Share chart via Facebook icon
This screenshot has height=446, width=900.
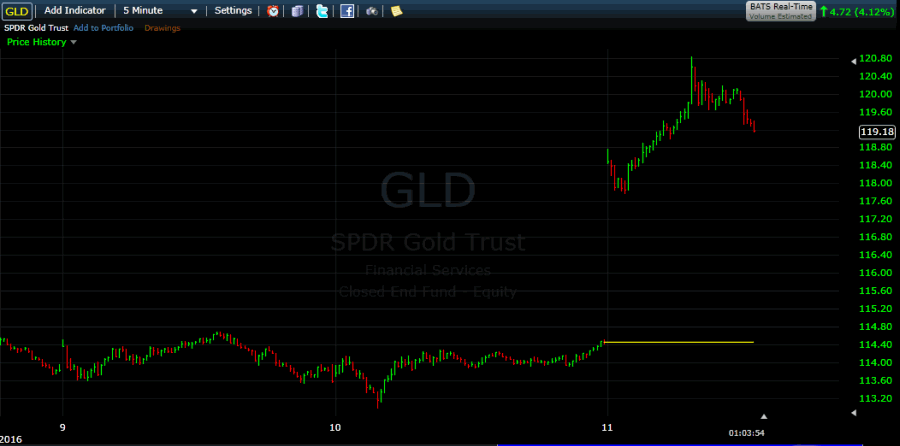(347, 10)
